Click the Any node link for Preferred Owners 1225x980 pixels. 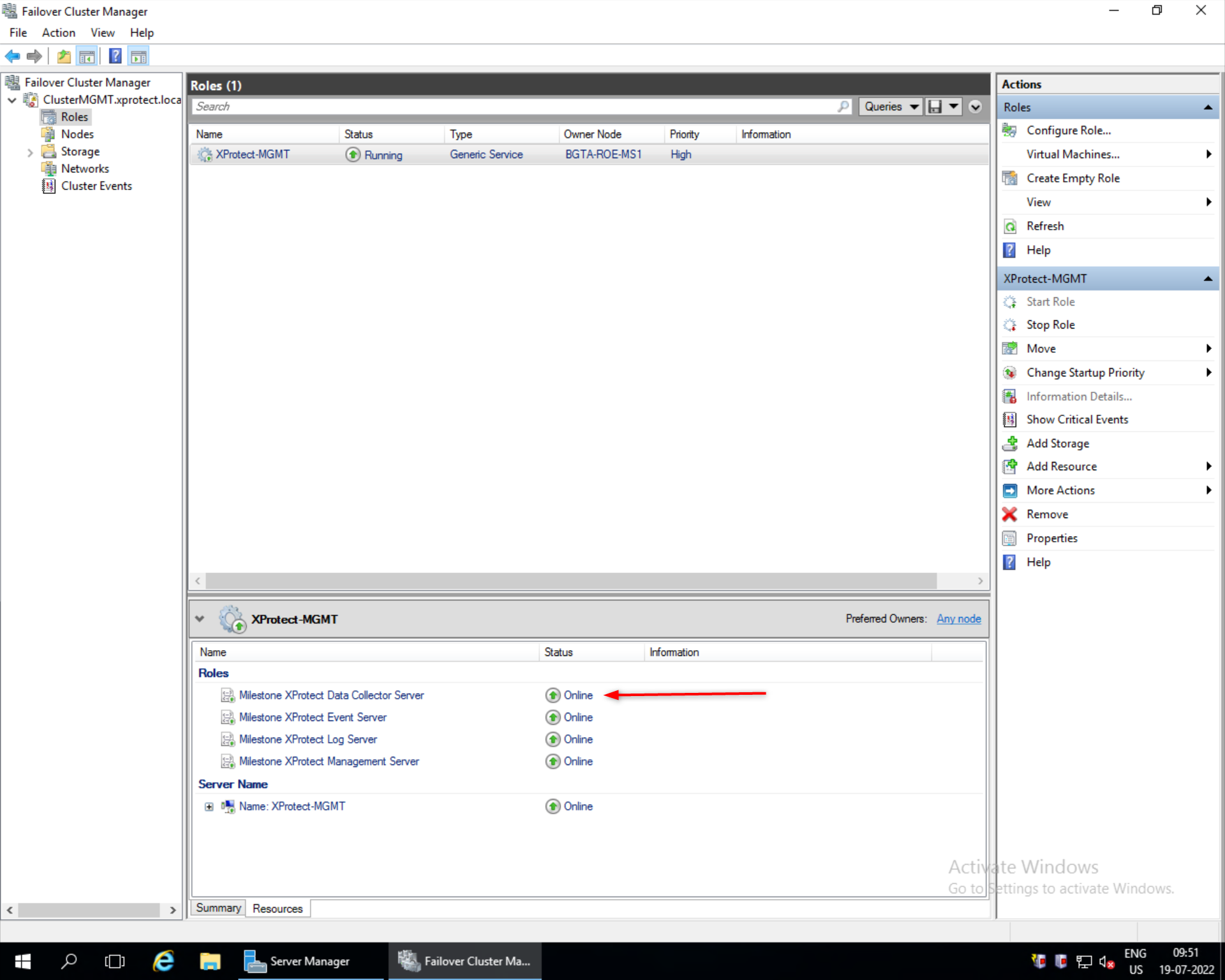958,618
